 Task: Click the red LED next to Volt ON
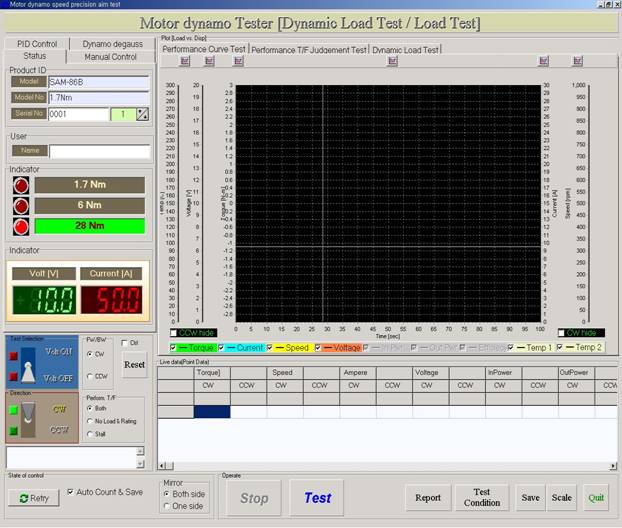13,356
